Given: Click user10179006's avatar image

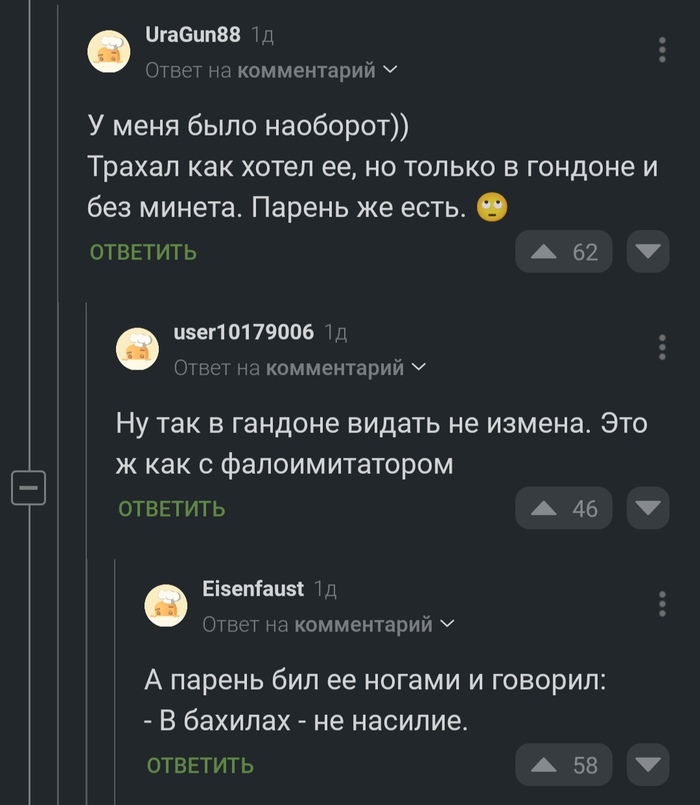Looking at the screenshot, I should click(139, 348).
